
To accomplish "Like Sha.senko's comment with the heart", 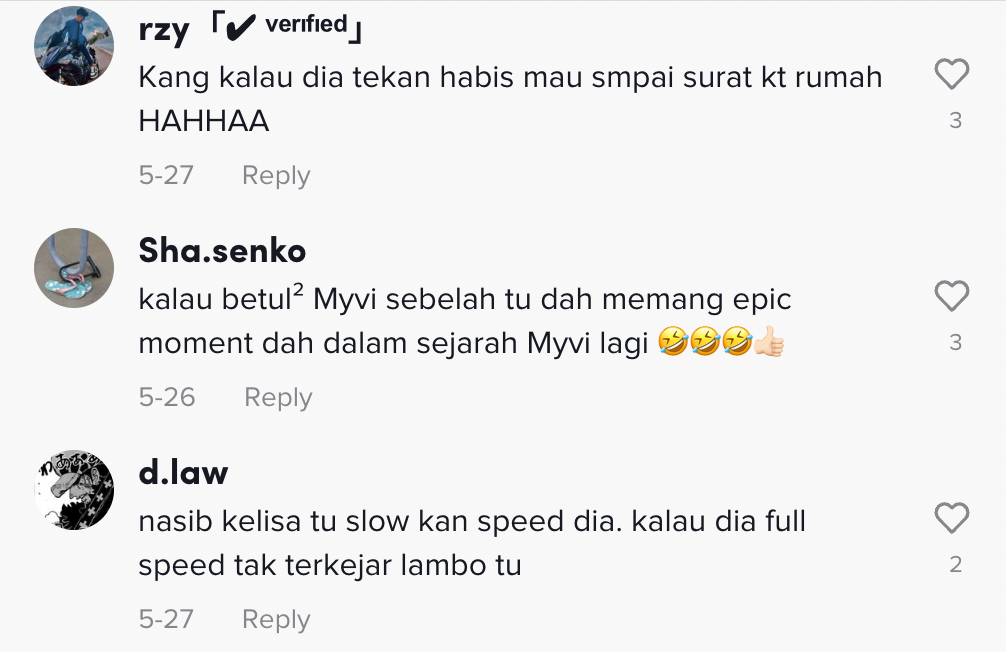I will click(x=951, y=296).
